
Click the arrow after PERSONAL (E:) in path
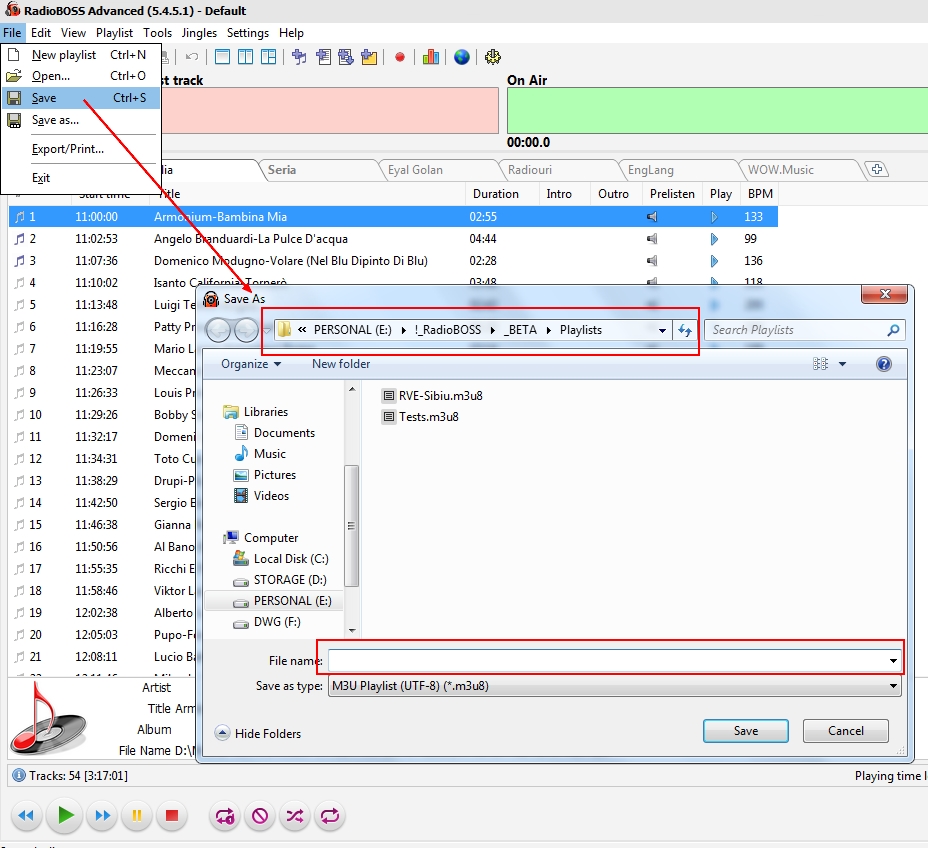click(403, 330)
